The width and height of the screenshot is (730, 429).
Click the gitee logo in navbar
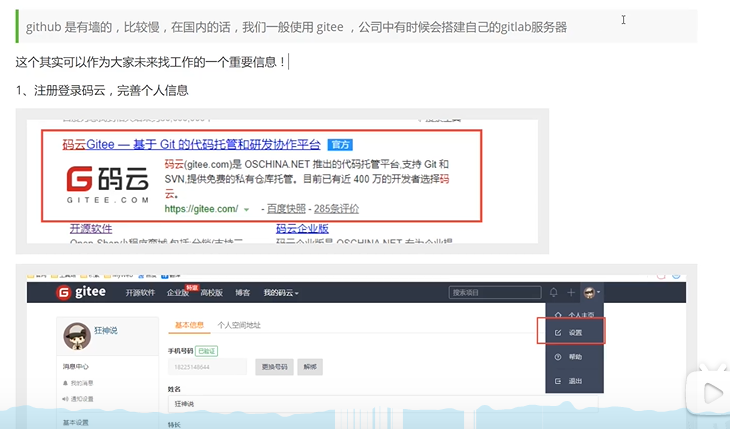click(x=81, y=292)
